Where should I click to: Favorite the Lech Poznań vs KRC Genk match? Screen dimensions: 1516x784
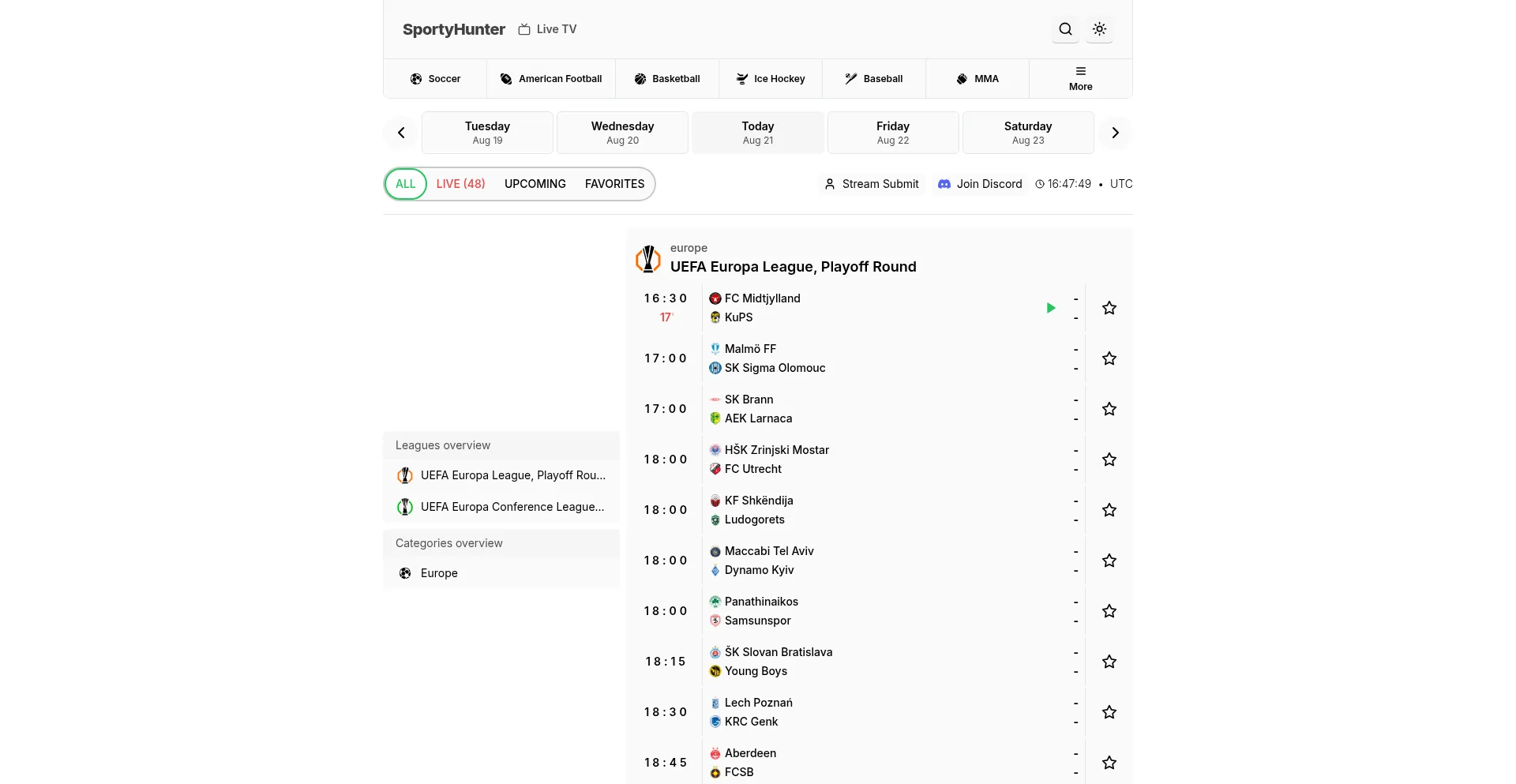click(x=1109, y=712)
